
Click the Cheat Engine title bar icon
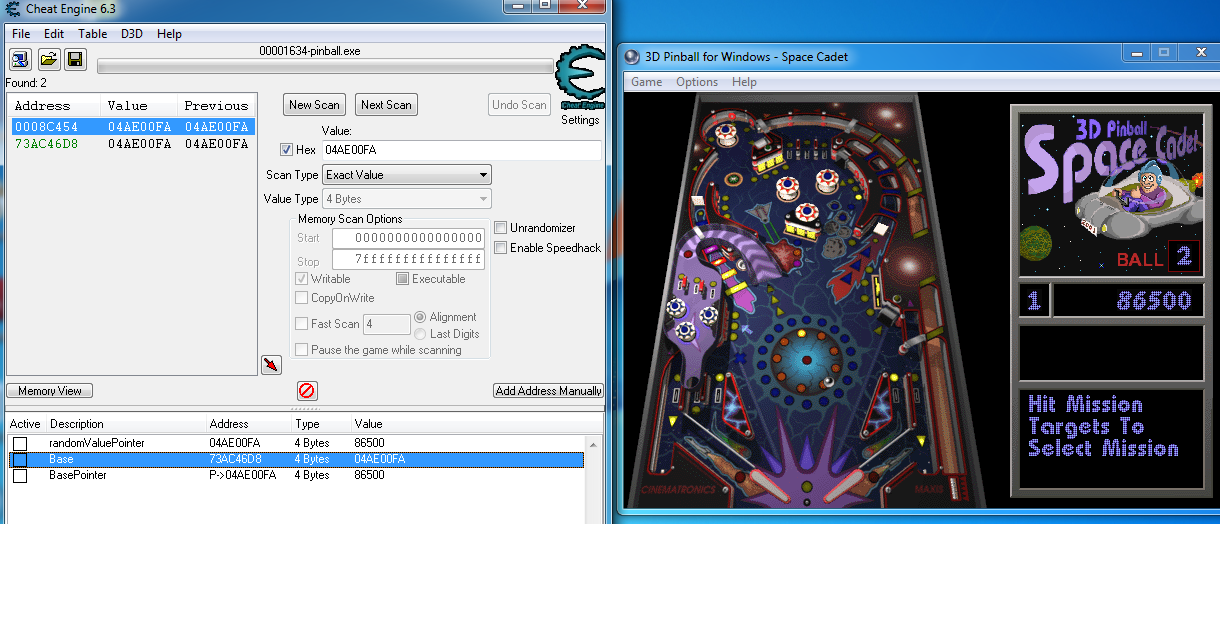pos(12,8)
